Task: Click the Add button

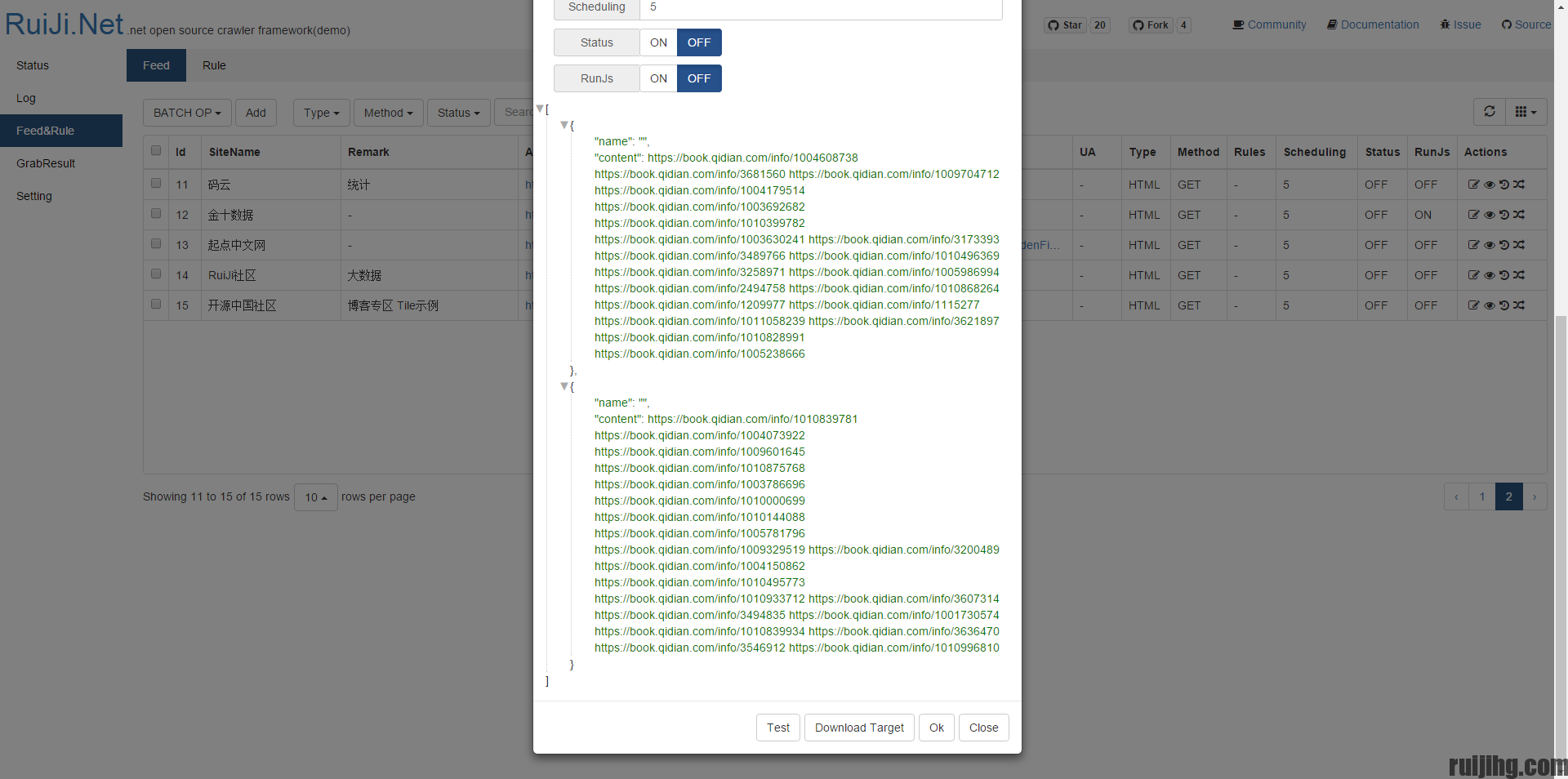Action: pos(256,113)
